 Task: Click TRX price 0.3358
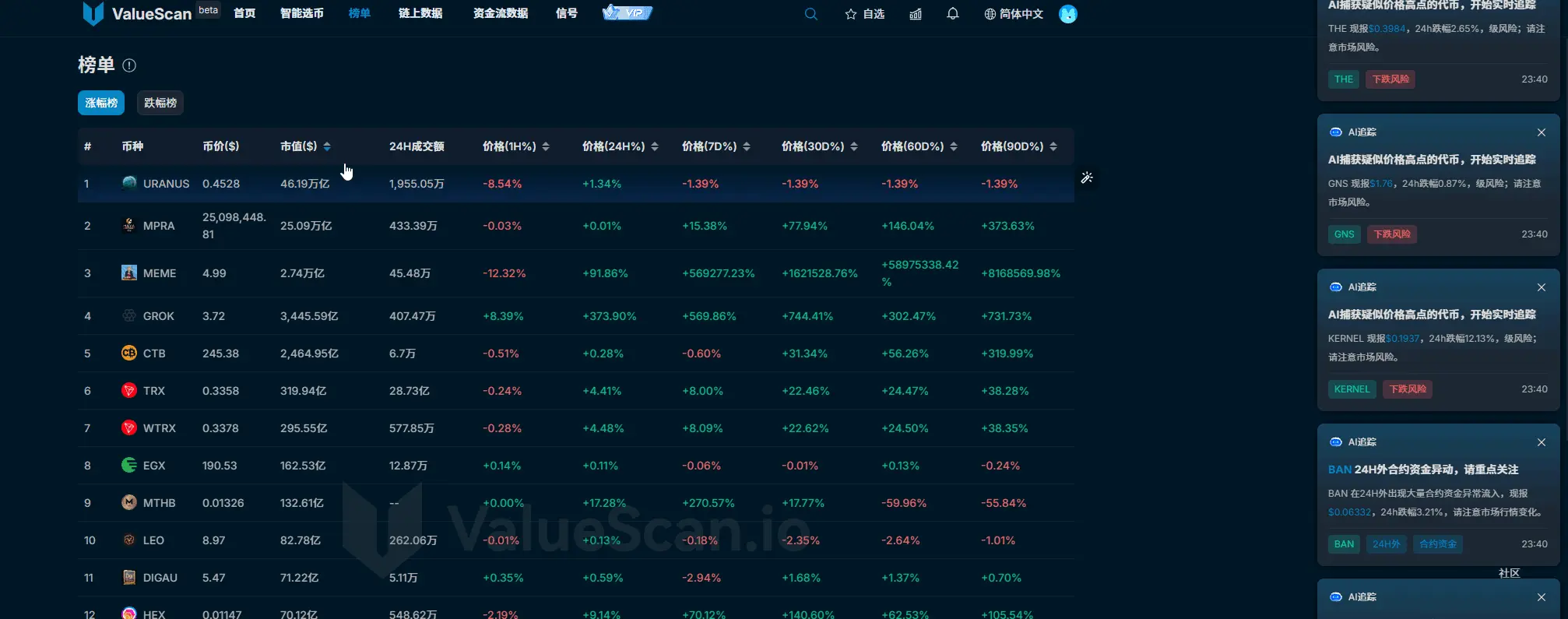[x=220, y=391]
